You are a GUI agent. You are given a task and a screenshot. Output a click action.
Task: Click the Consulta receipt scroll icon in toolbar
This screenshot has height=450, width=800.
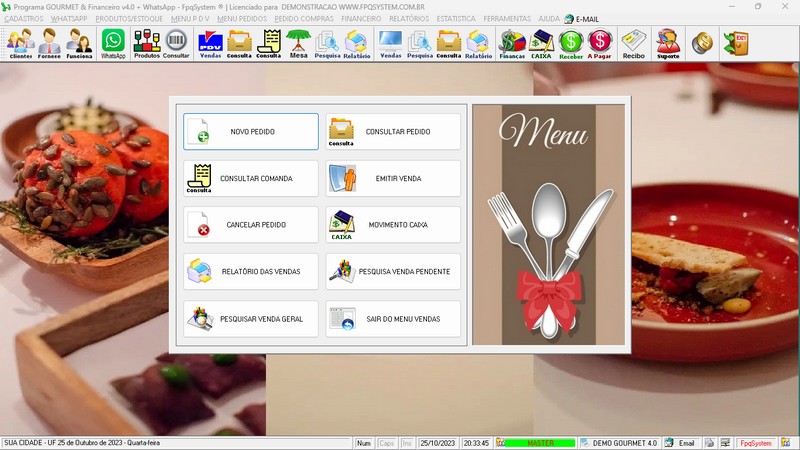268,44
